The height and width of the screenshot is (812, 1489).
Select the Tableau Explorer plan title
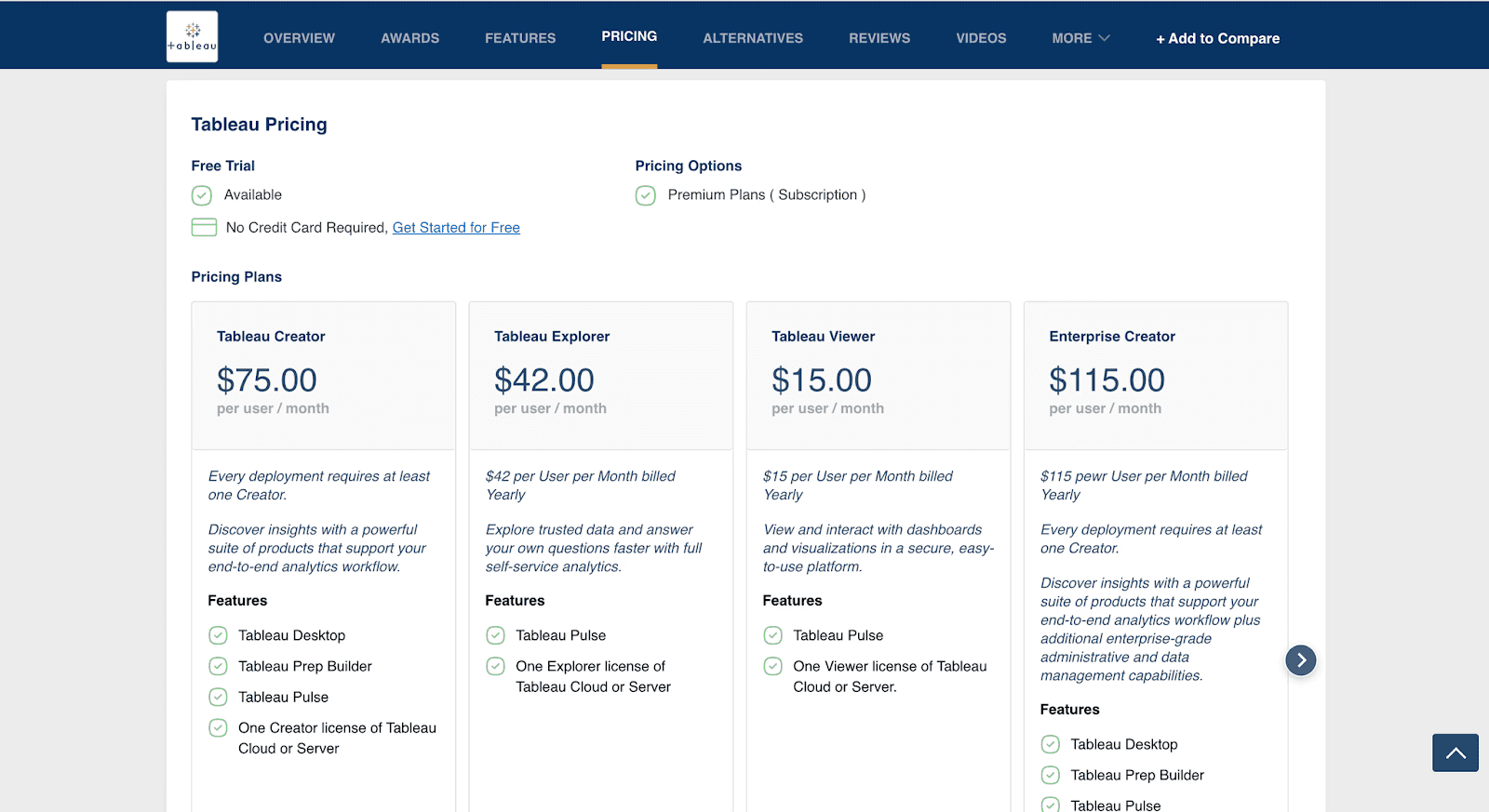(x=552, y=336)
